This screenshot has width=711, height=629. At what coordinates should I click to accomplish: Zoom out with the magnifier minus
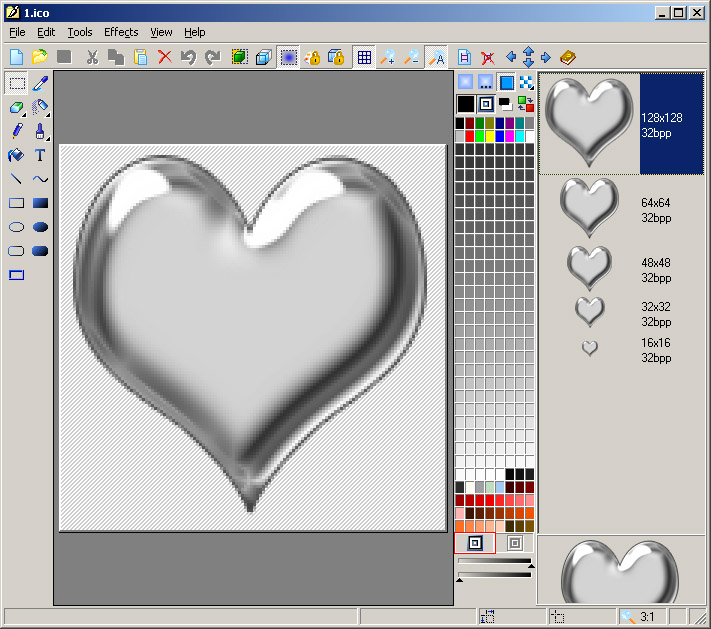click(x=412, y=57)
